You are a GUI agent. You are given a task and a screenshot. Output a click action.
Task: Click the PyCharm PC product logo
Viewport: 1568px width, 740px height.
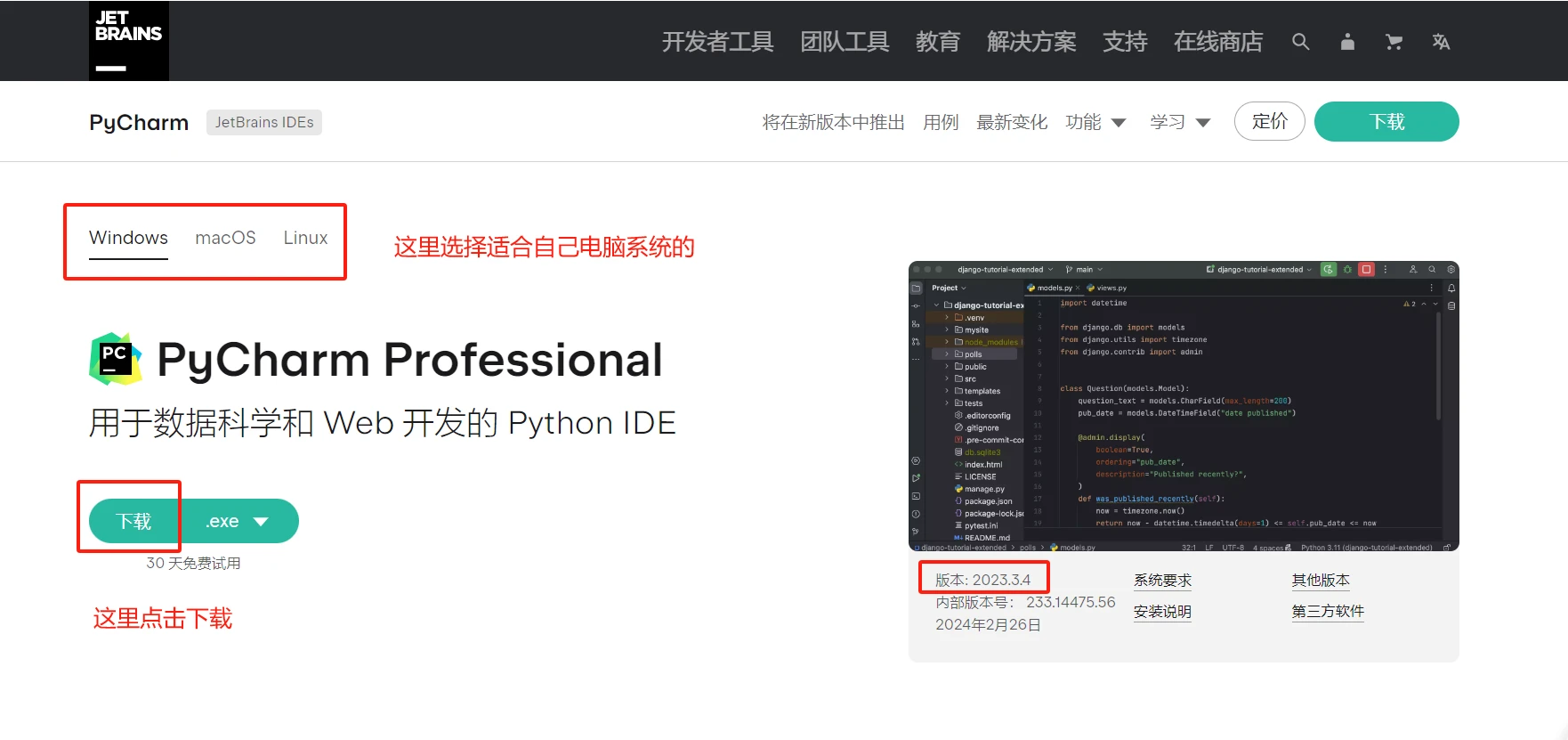116,359
